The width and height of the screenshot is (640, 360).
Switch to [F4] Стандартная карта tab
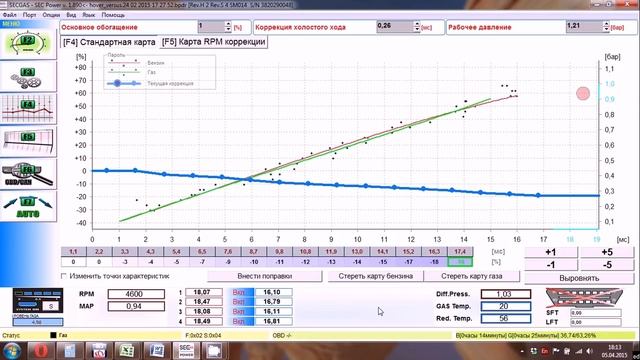(109, 42)
